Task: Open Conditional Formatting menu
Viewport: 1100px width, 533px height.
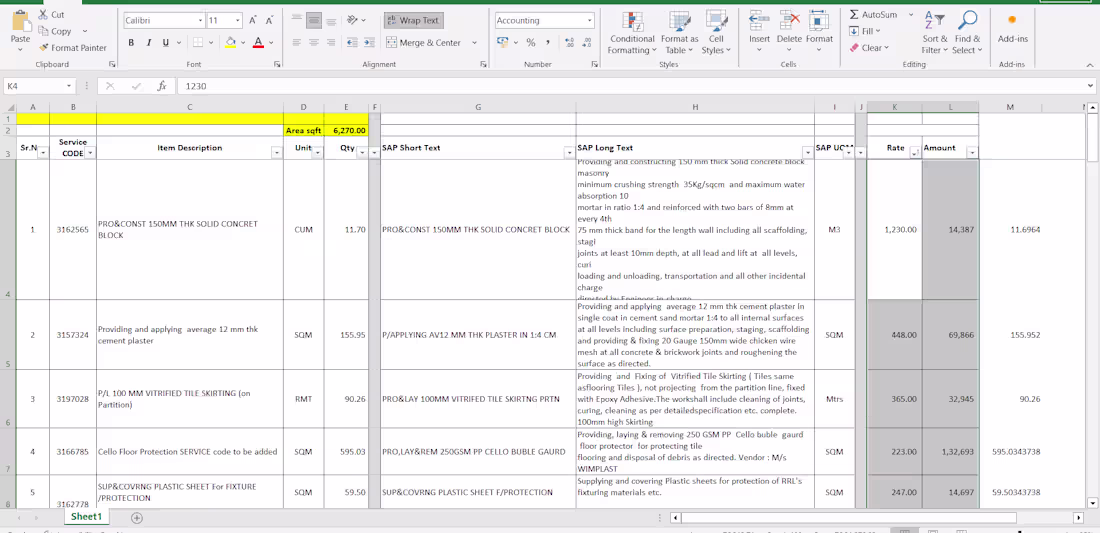Action: (631, 32)
